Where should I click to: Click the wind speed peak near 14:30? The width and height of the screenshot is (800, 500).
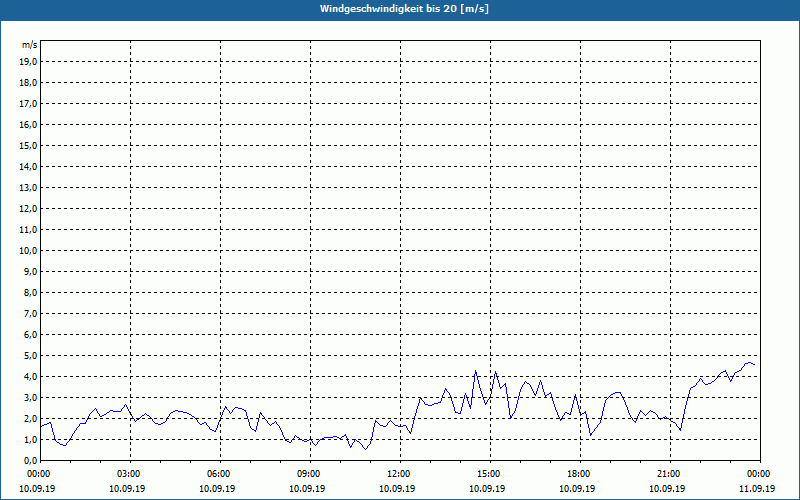(x=476, y=371)
